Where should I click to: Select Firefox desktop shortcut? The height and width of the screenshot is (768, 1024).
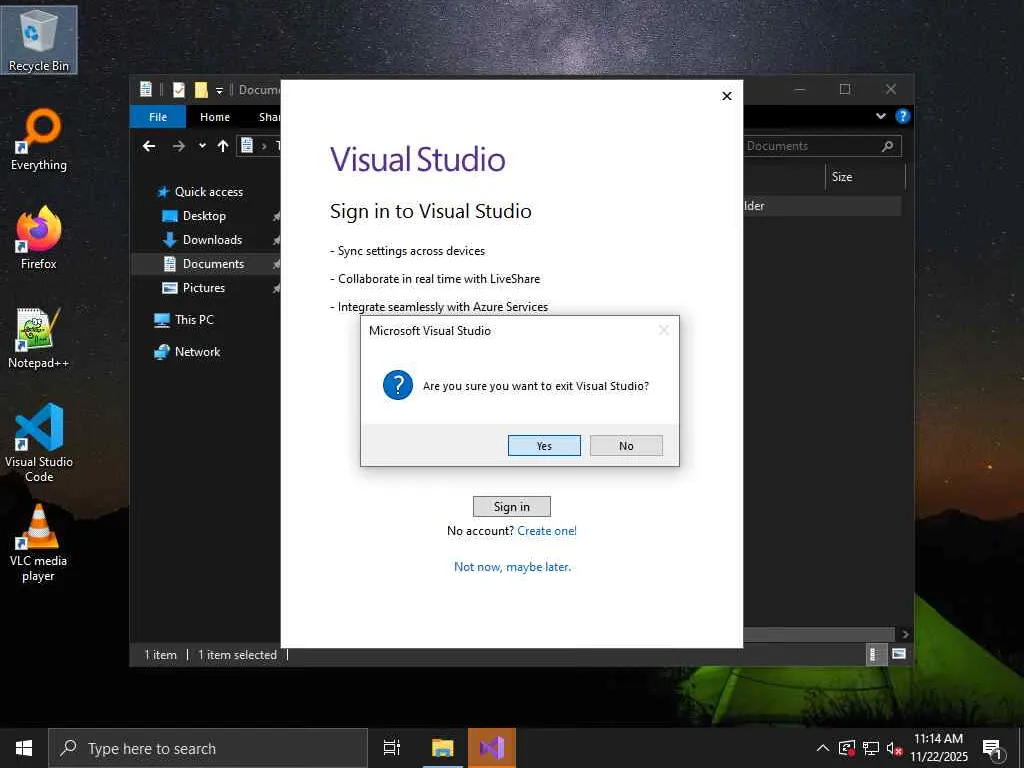(39, 239)
